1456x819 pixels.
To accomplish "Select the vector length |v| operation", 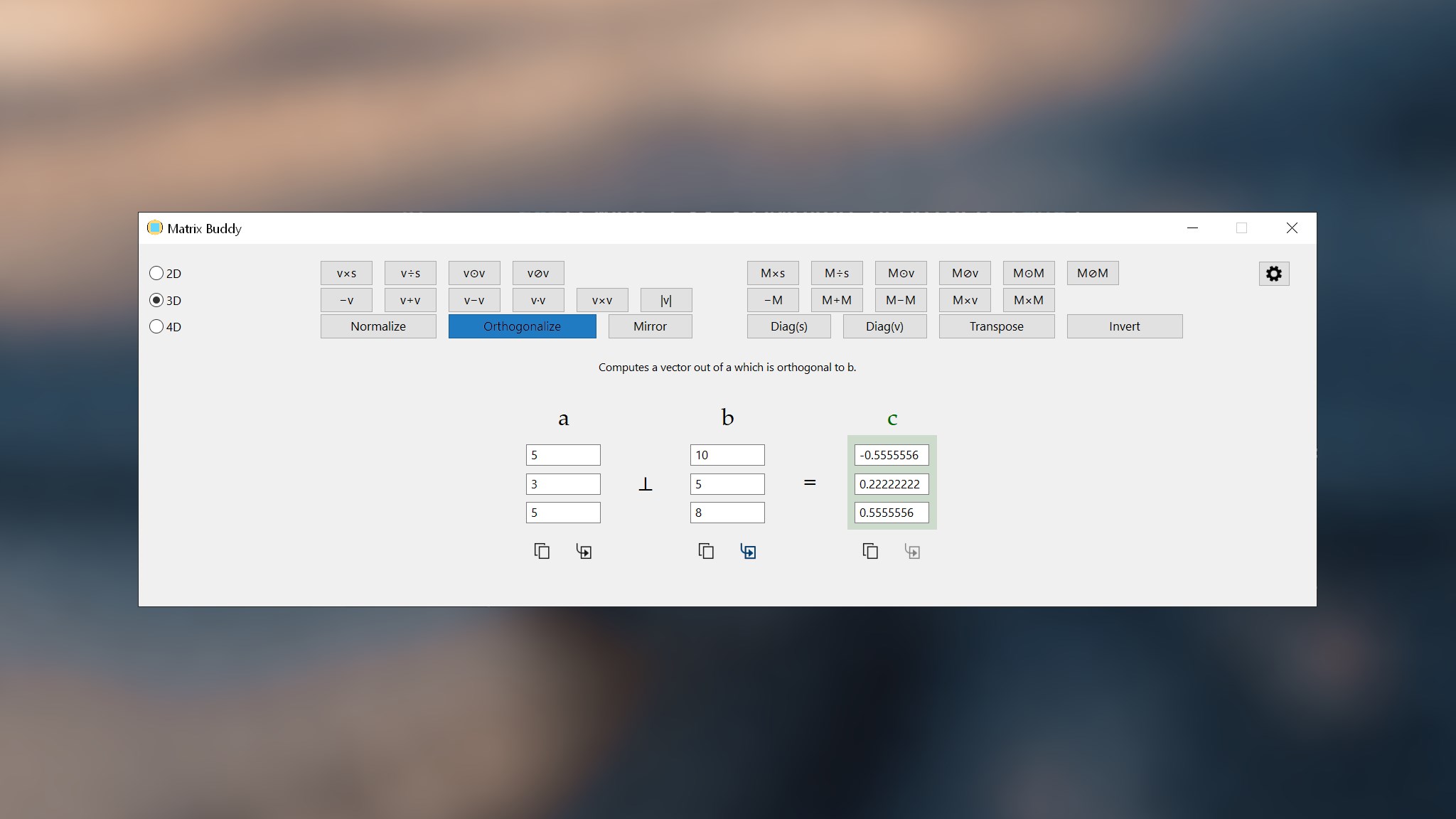I will point(666,300).
